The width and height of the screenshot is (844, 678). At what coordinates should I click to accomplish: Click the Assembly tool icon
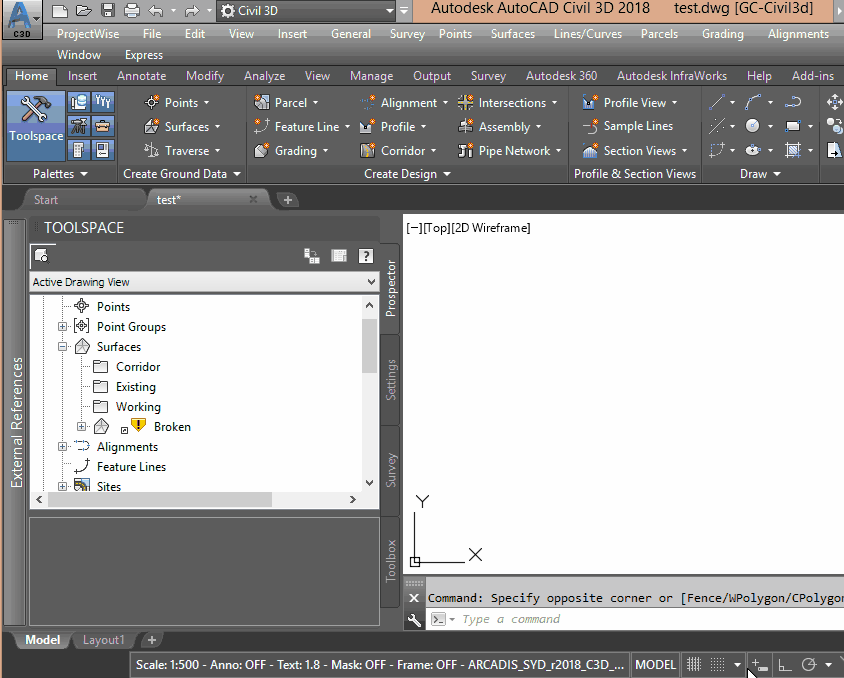coord(466,126)
